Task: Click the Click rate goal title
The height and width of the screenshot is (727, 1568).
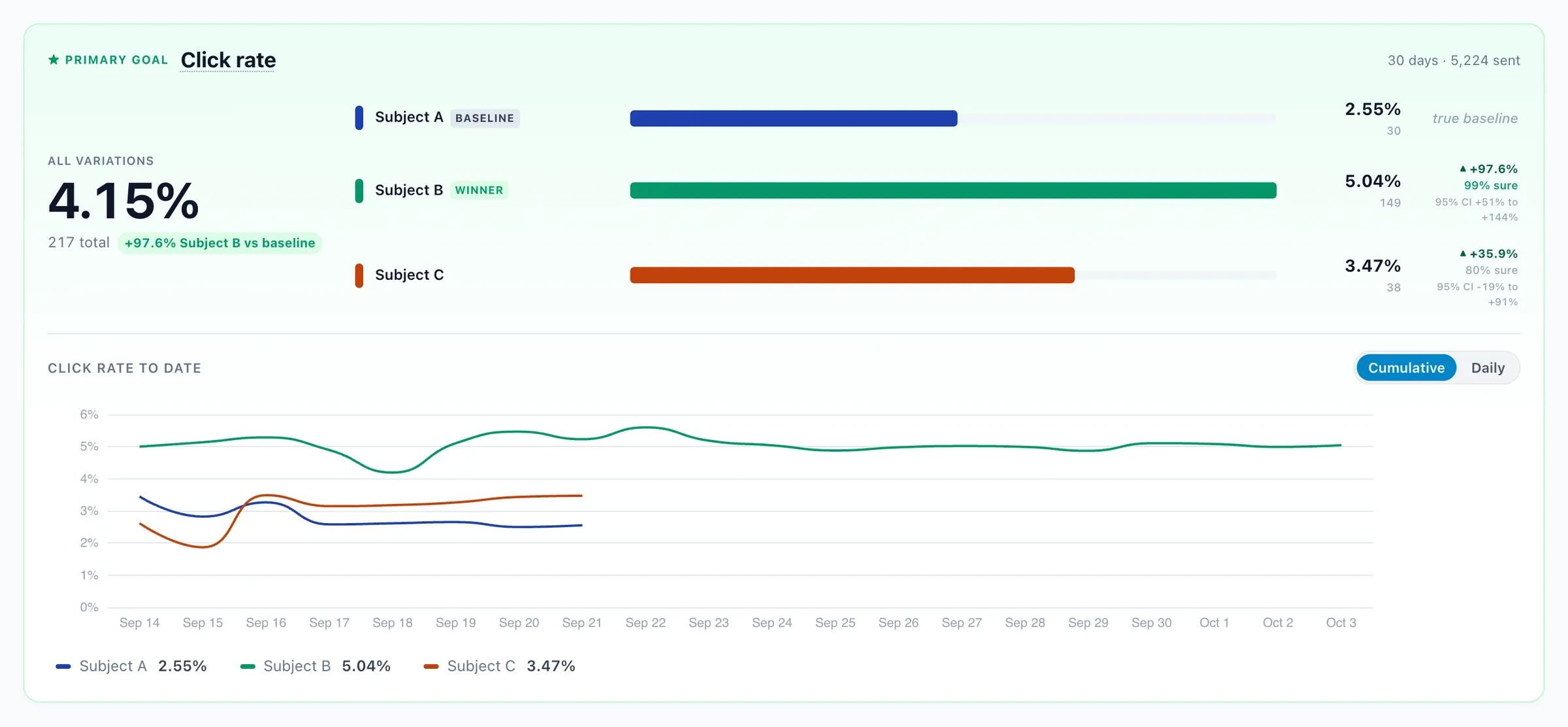Action: pyautogui.click(x=228, y=60)
